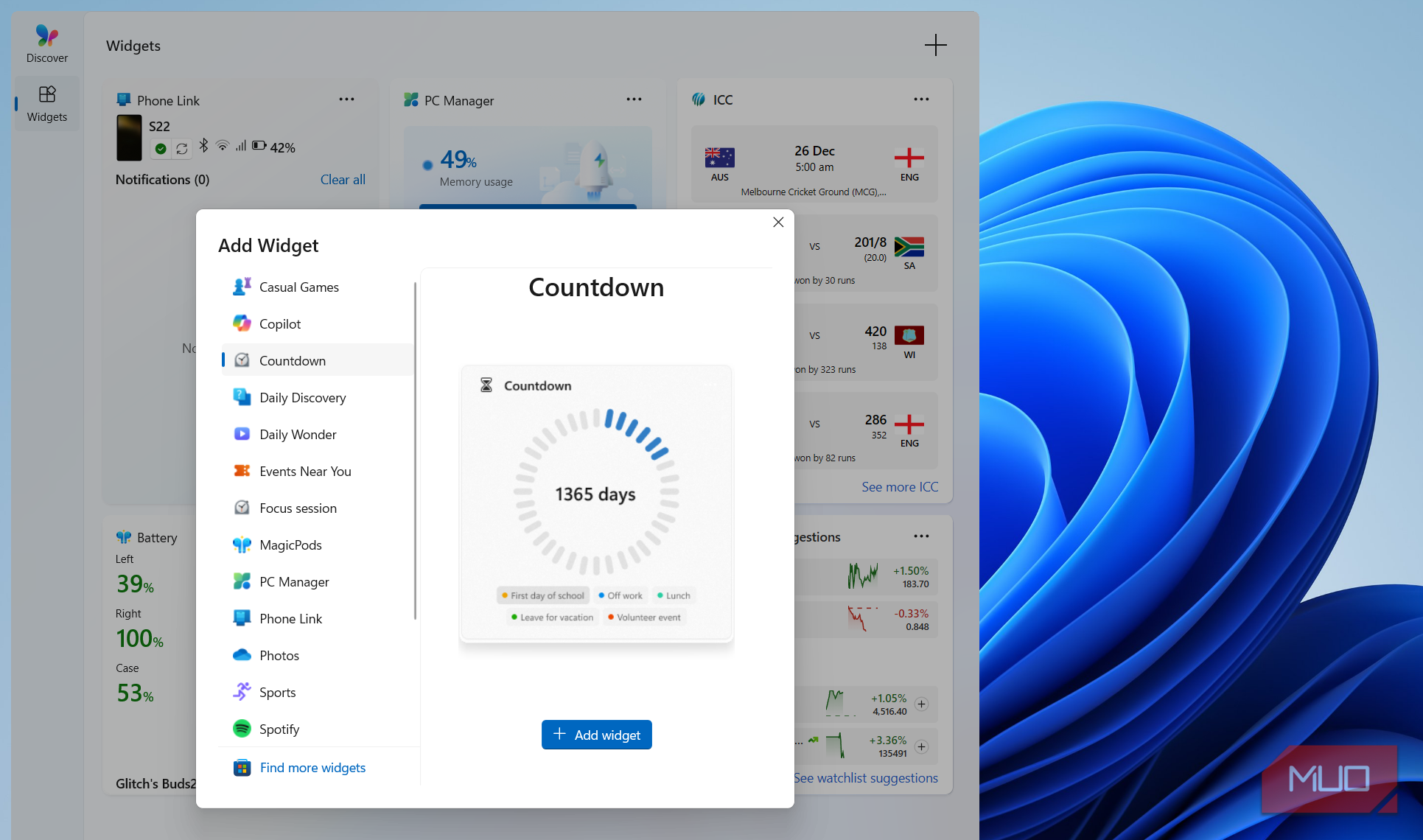
Task: Select Daily Discovery widget entry
Action: tap(318, 397)
